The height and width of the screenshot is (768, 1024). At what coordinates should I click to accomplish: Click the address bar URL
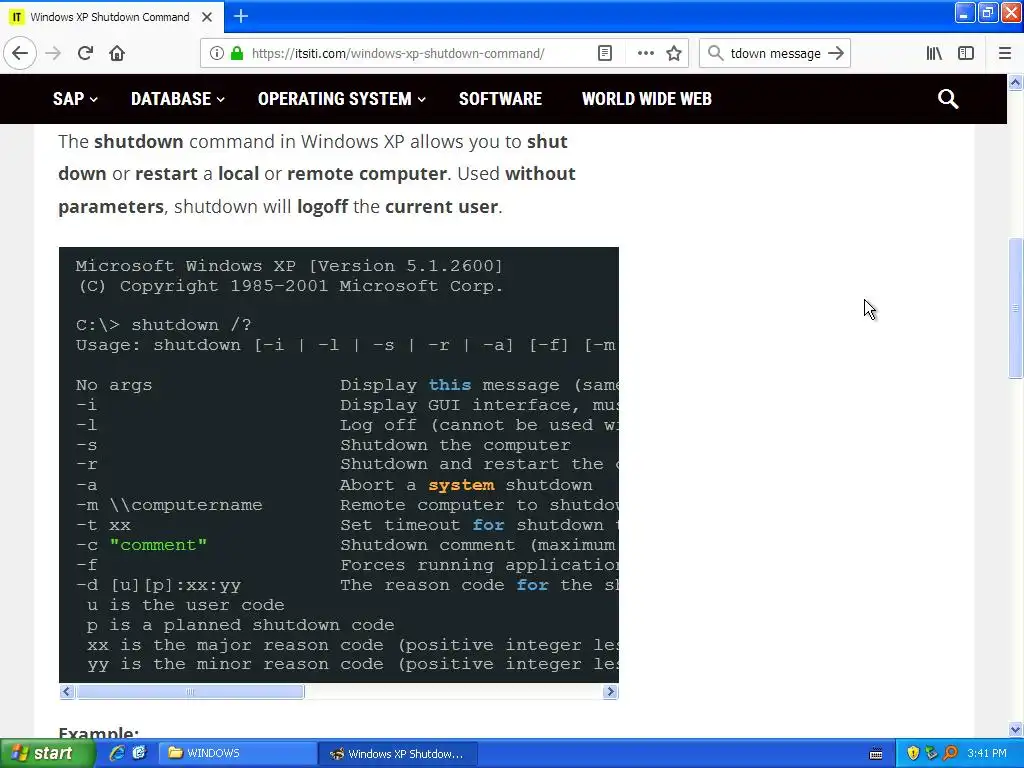398,54
